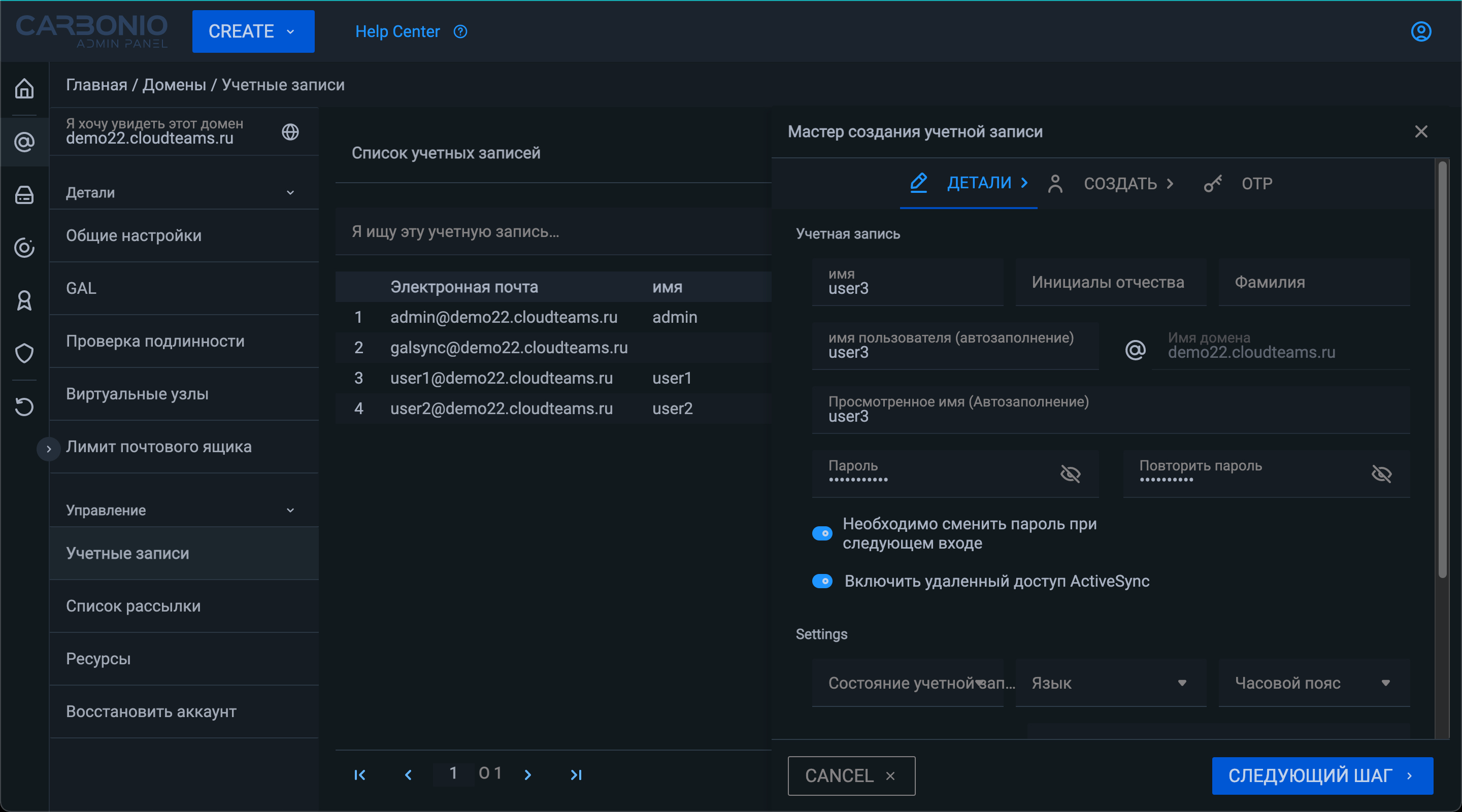Screen dimensions: 1462x812
Task: Open the Язык dropdown
Action: point(1110,683)
